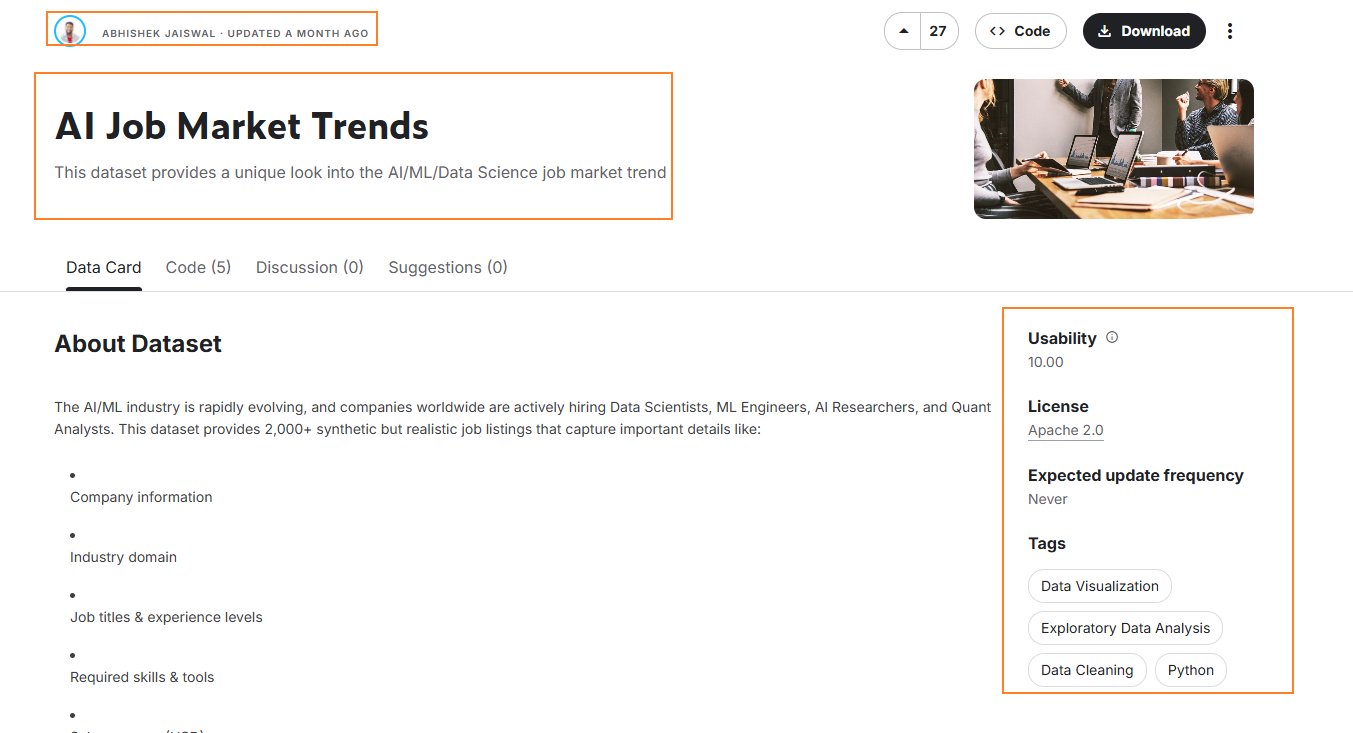Click the Updated a month ago text
Image resolution: width=1353 pixels, height=733 pixels.
tap(298, 33)
